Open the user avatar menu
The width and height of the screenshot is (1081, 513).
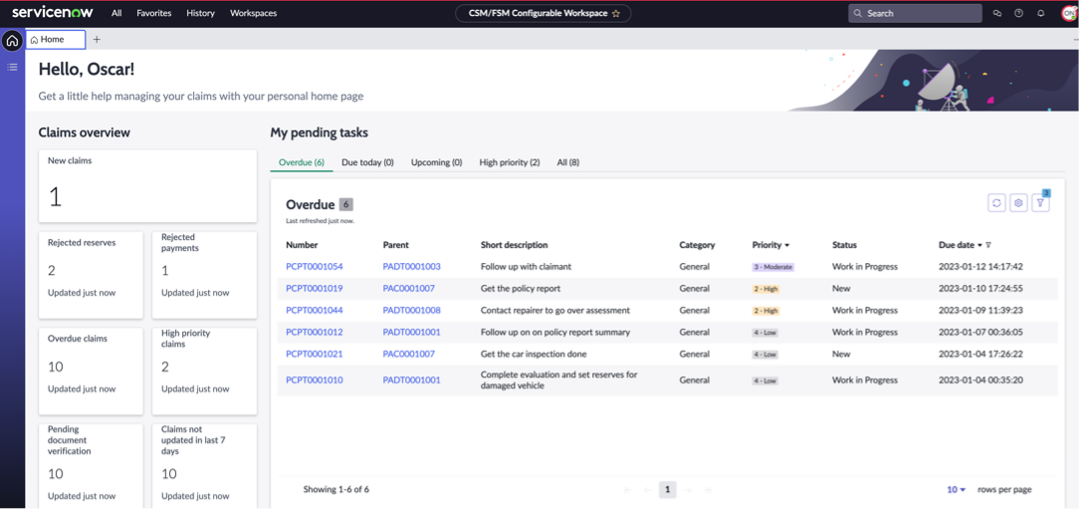click(x=1069, y=13)
